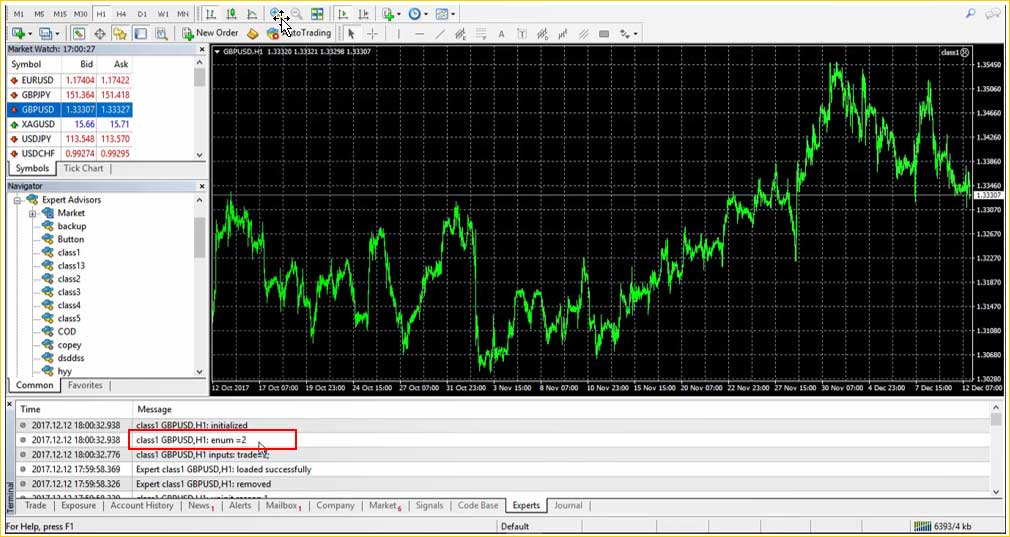Collapse the Expert Advisors tree node
The height and width of the screenshot is (537, 1010).
coord(17,200)
